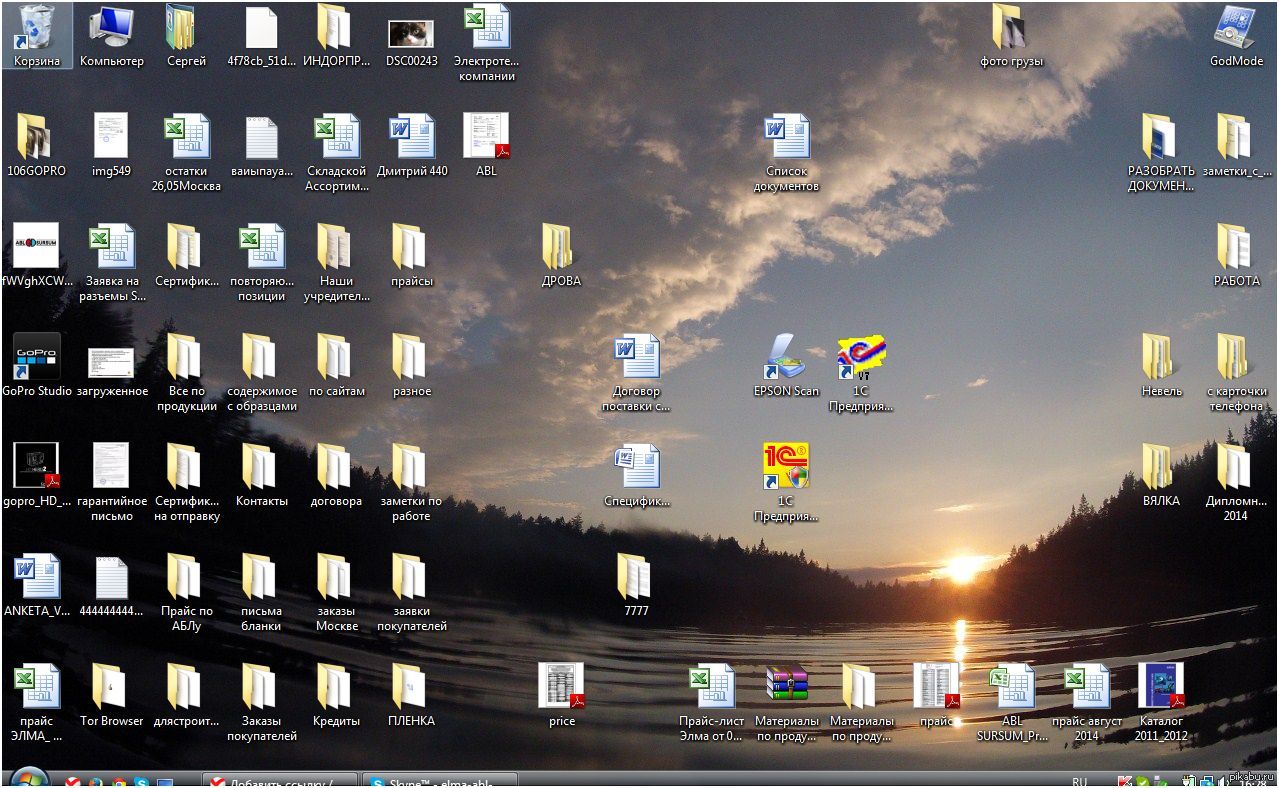Open Каталог 2011_2012 PDF file
Viewport: 1279px width, 788px height.
pos(1160,687)
